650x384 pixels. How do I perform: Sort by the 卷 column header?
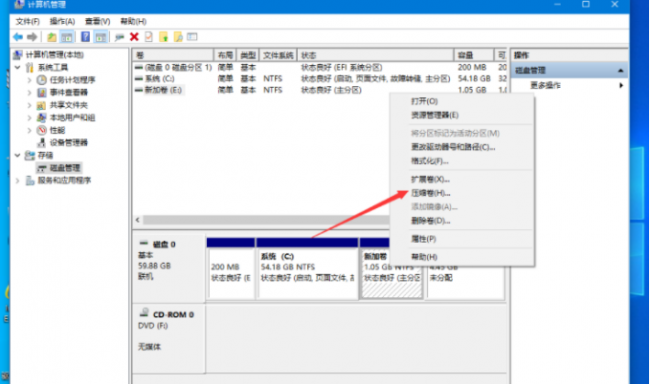(173, 55)
